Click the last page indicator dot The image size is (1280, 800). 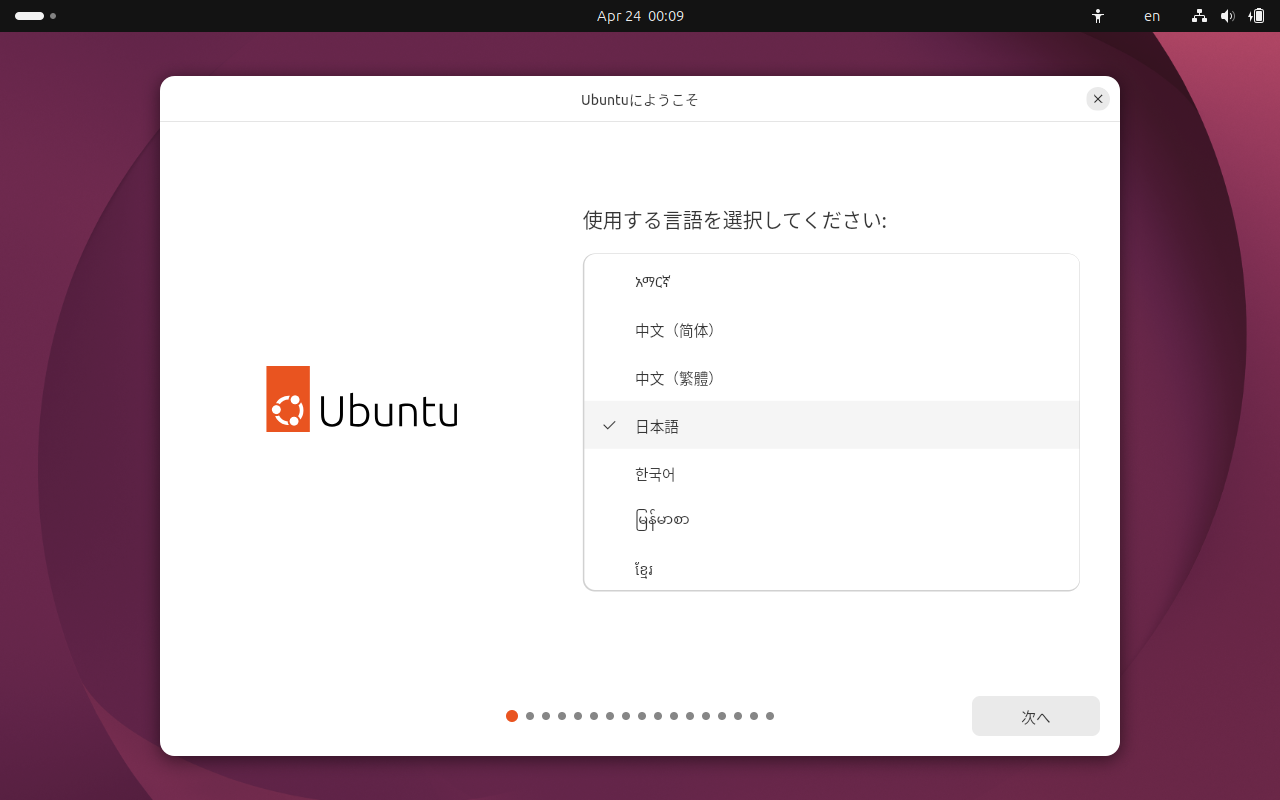[769, 716]
